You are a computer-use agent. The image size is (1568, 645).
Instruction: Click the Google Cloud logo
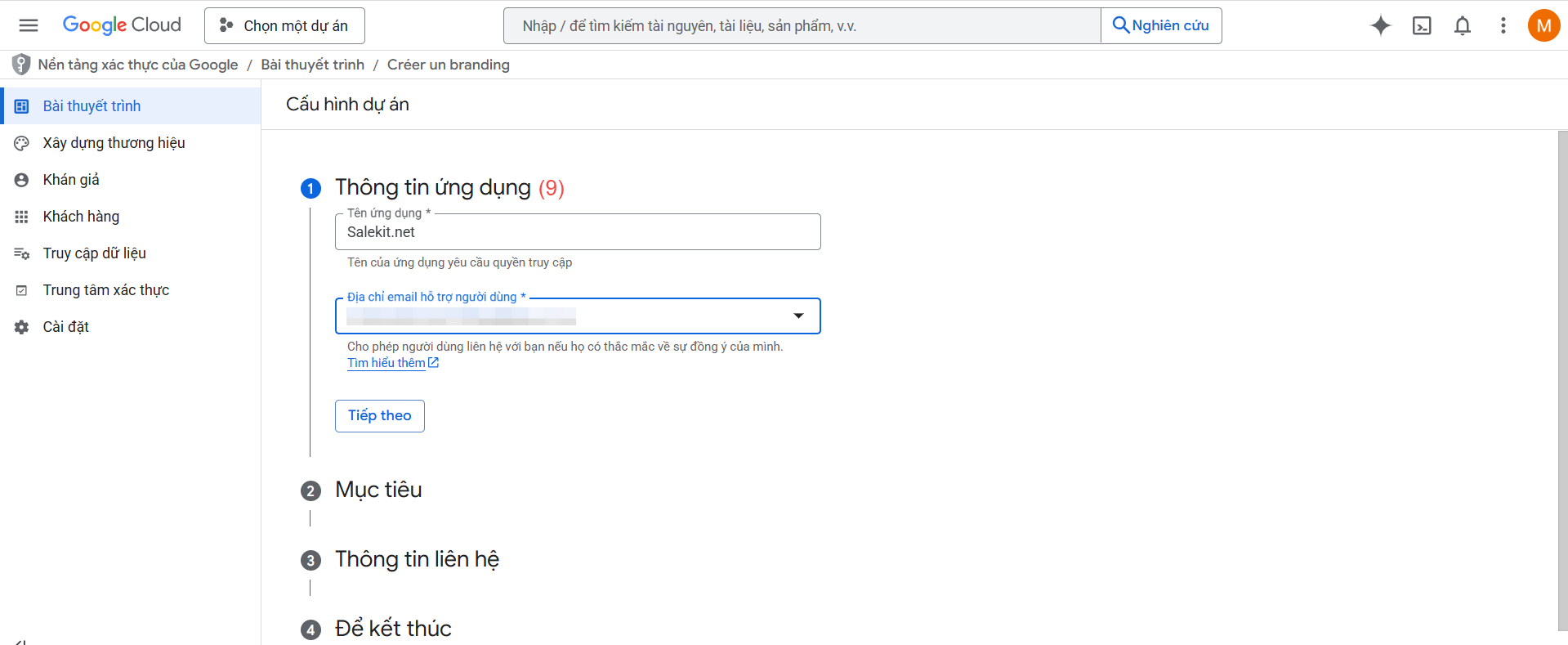(x=122, y=25)
